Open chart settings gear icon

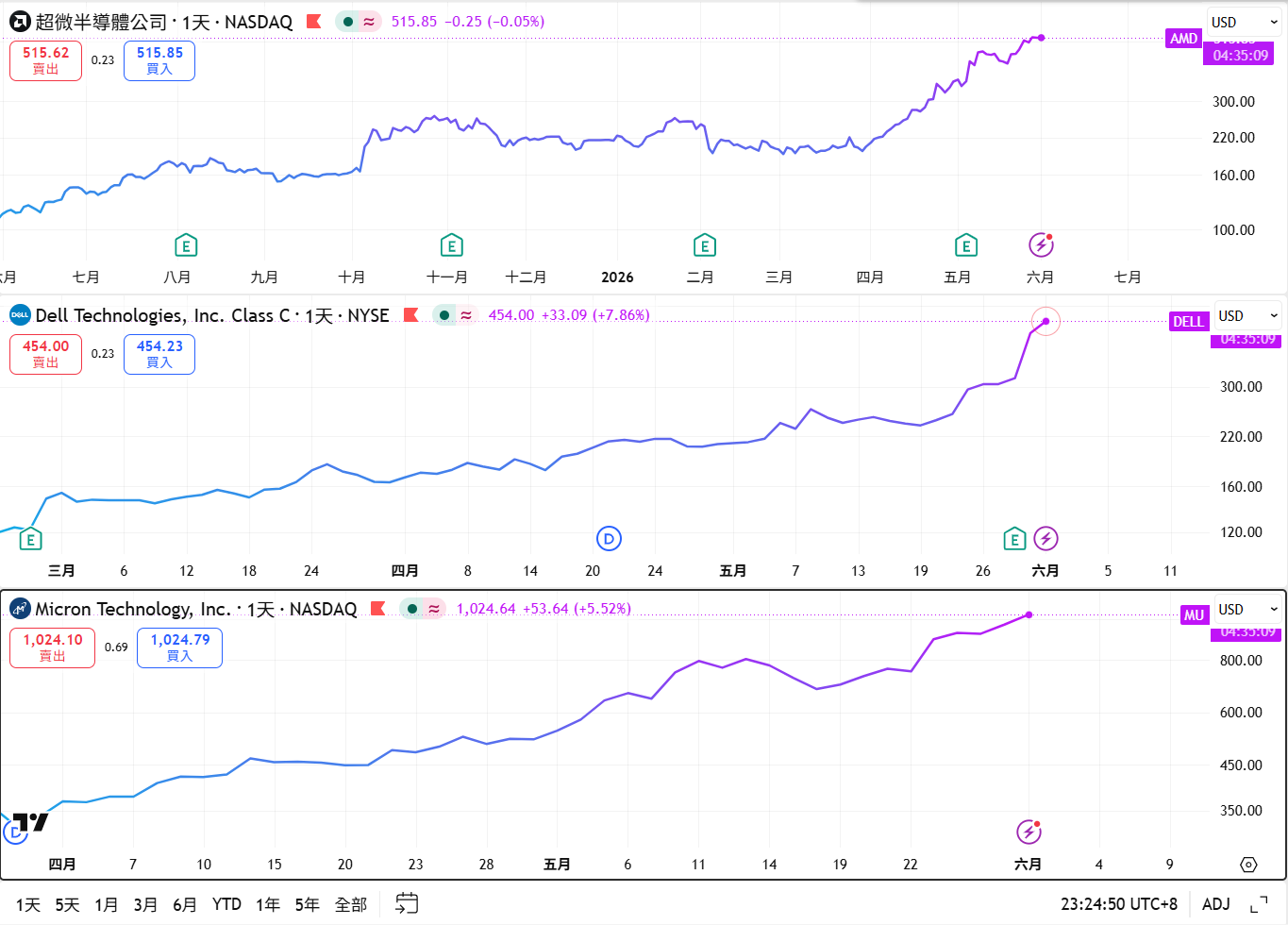tap(1248, 865)
